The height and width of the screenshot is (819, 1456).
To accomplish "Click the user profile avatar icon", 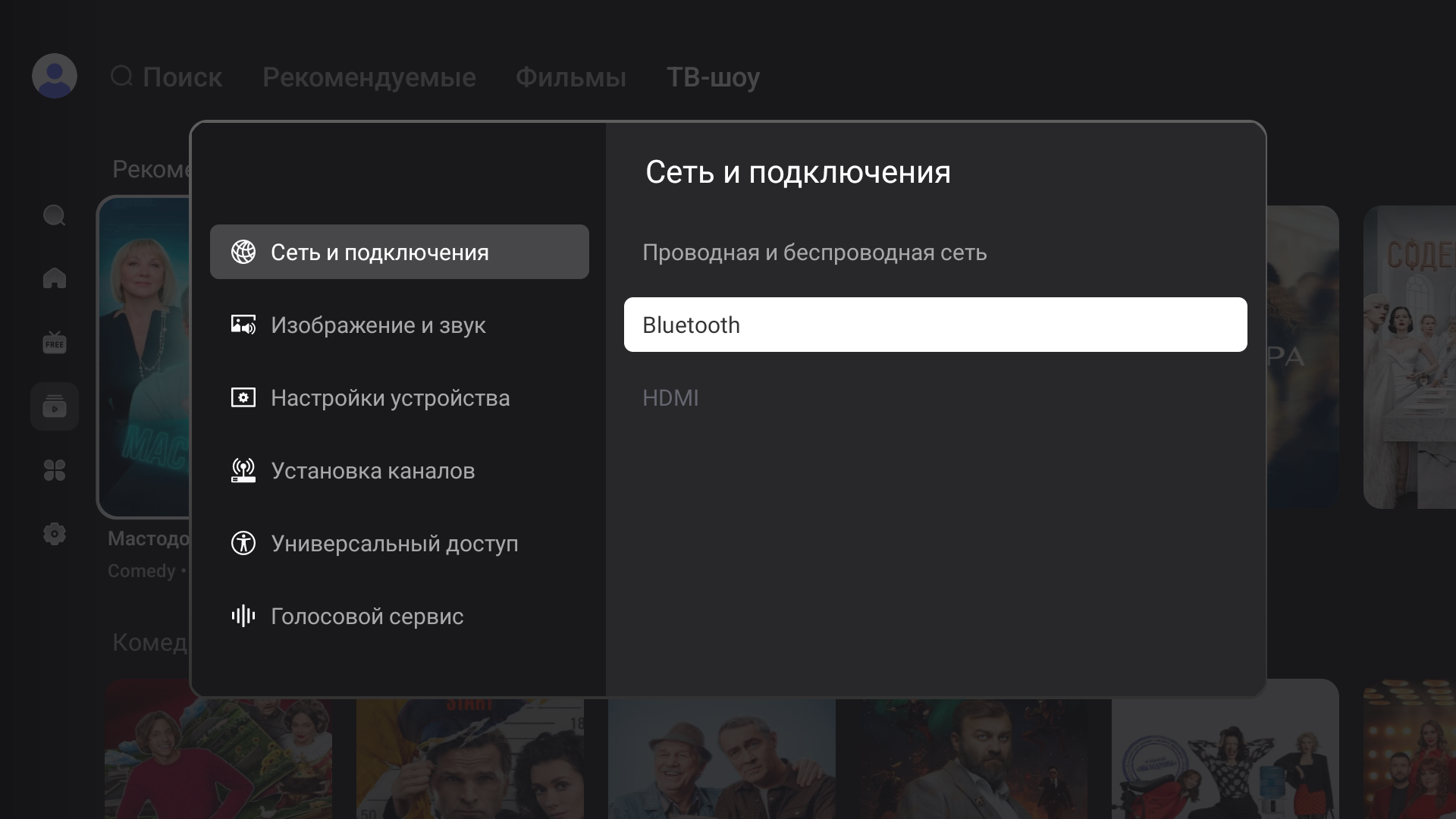I will coord(55,76).
